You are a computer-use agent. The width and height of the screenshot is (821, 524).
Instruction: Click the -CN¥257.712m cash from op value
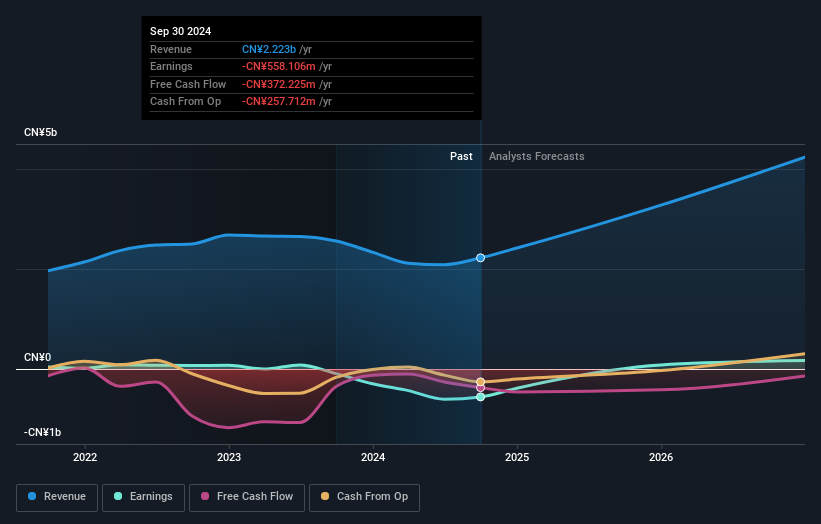[279, 102]
